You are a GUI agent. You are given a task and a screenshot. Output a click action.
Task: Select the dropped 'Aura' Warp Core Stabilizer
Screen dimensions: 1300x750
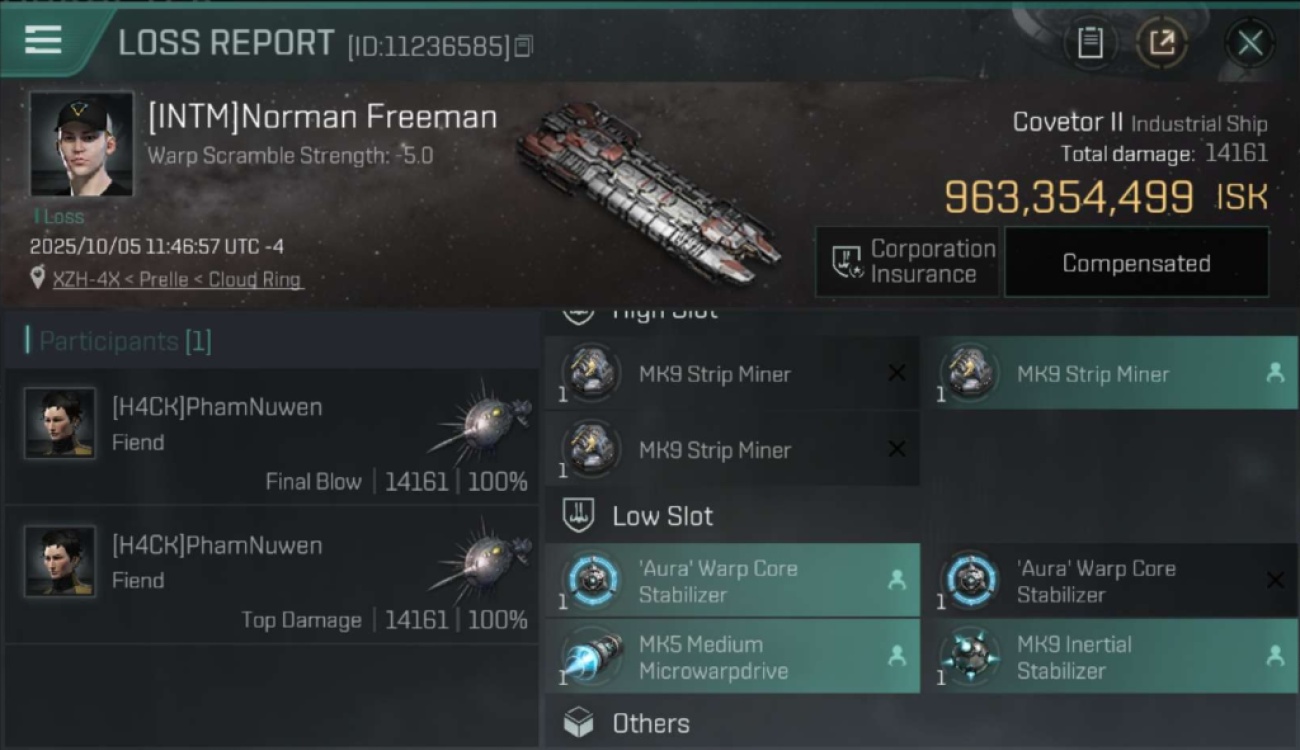732,581
